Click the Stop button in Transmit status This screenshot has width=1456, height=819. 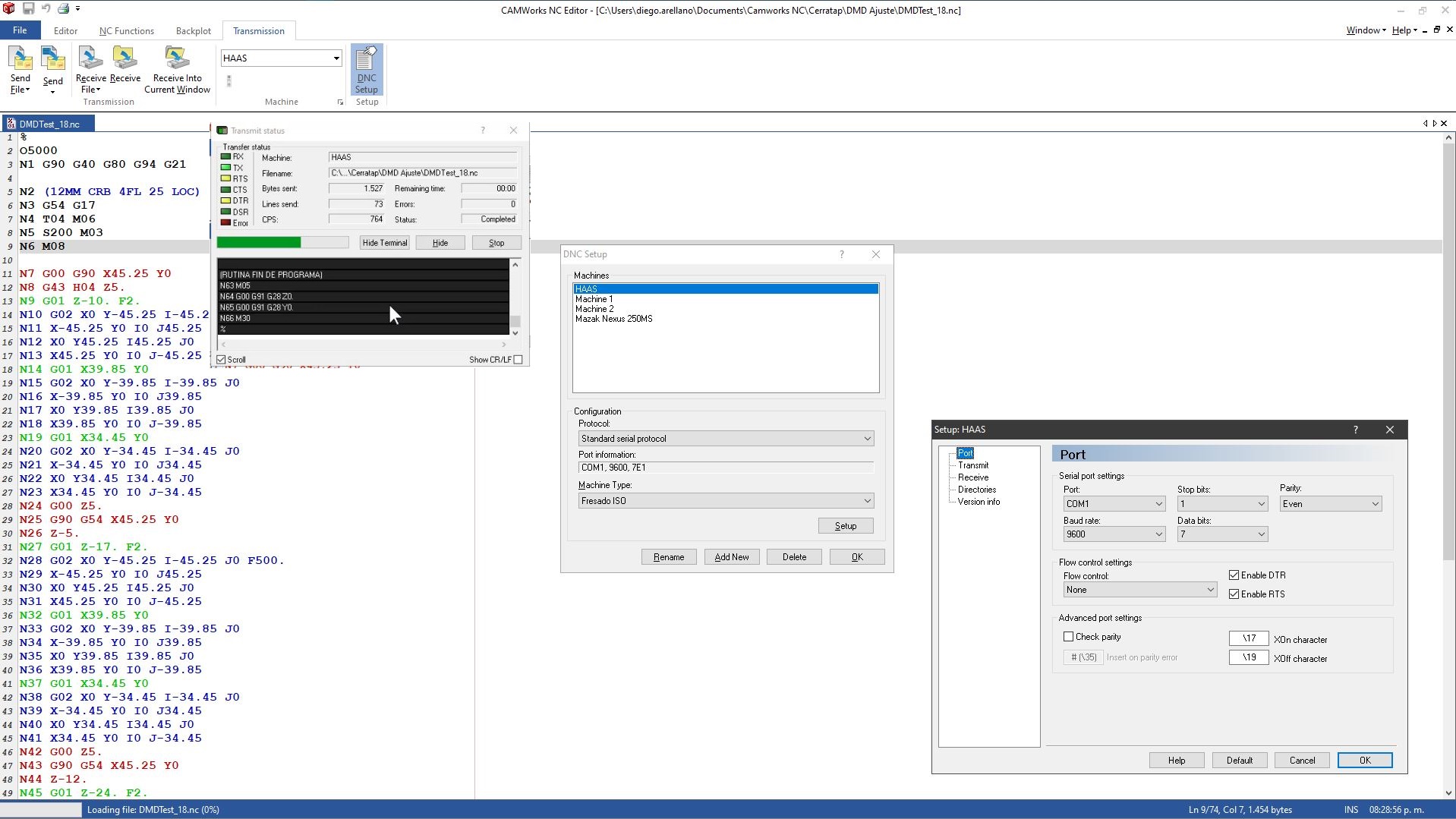coord(496,243)
